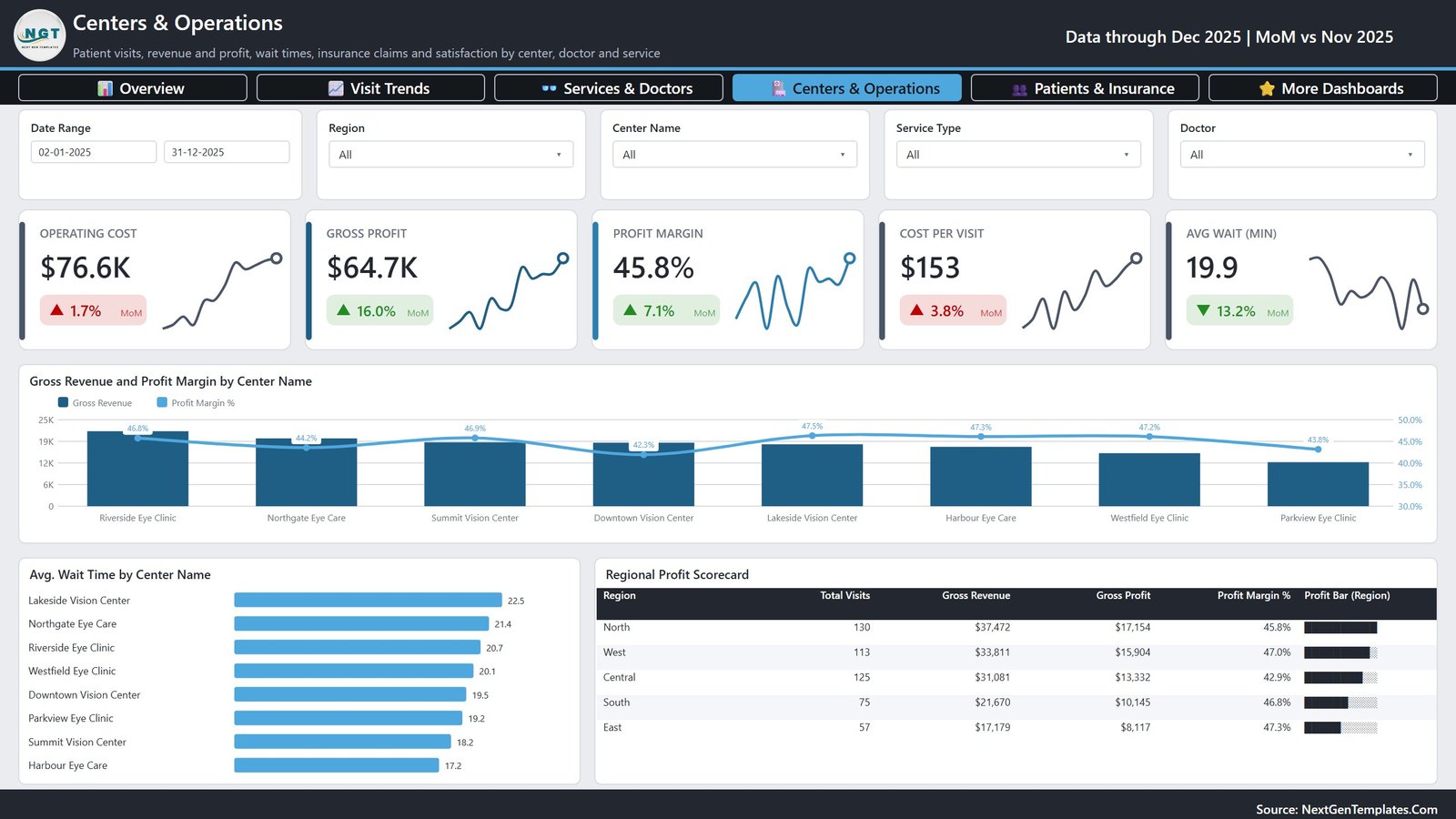Click the Riverside Eye Clinic wait time bar
Image resolution: width=1456 pixels, height=819 pixels.
[357, 647]
